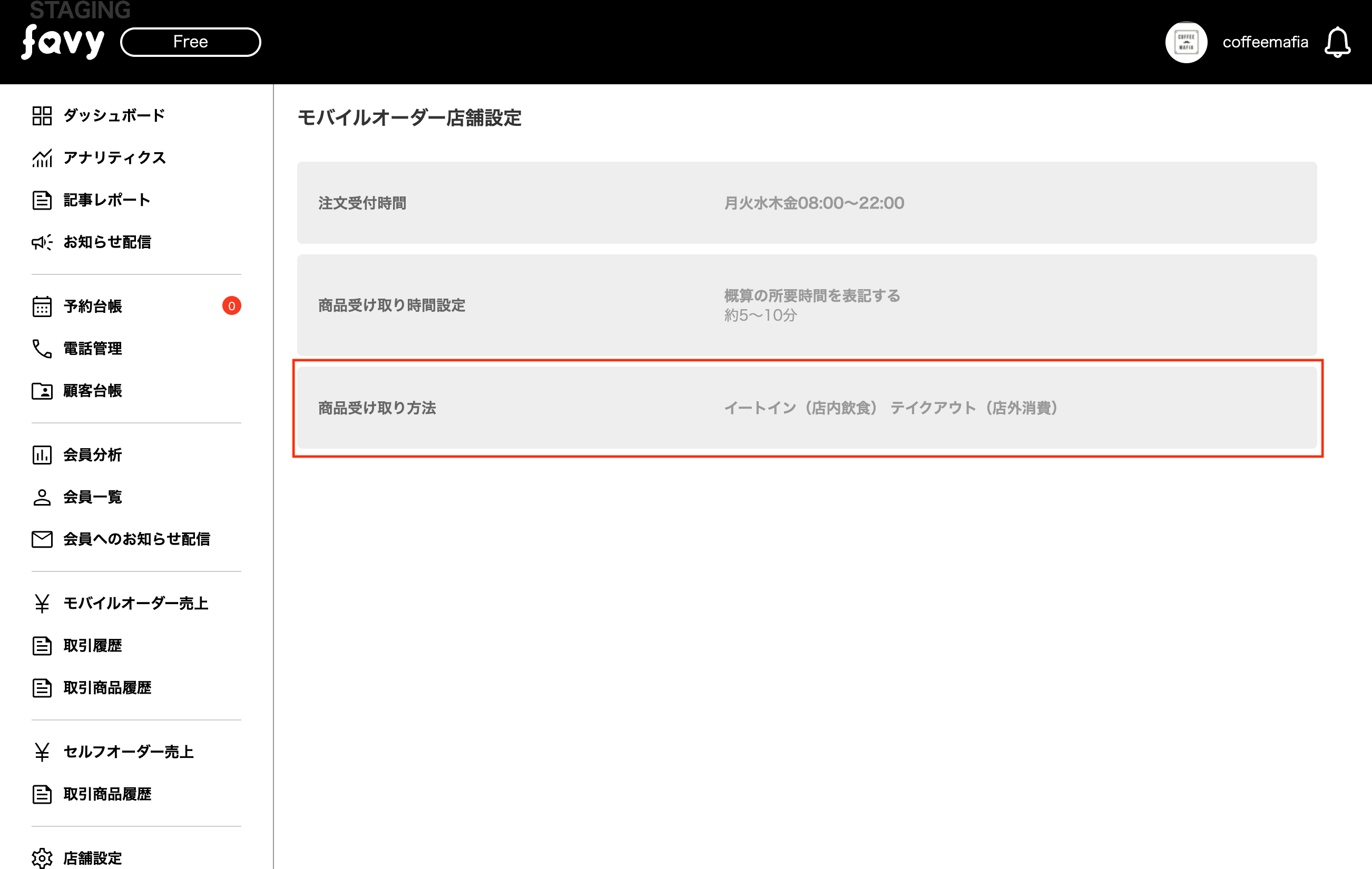Click the notification bell icon
Viewport: 1372px width, 869px height.
pyautogui.click(x=1337, y=43)
